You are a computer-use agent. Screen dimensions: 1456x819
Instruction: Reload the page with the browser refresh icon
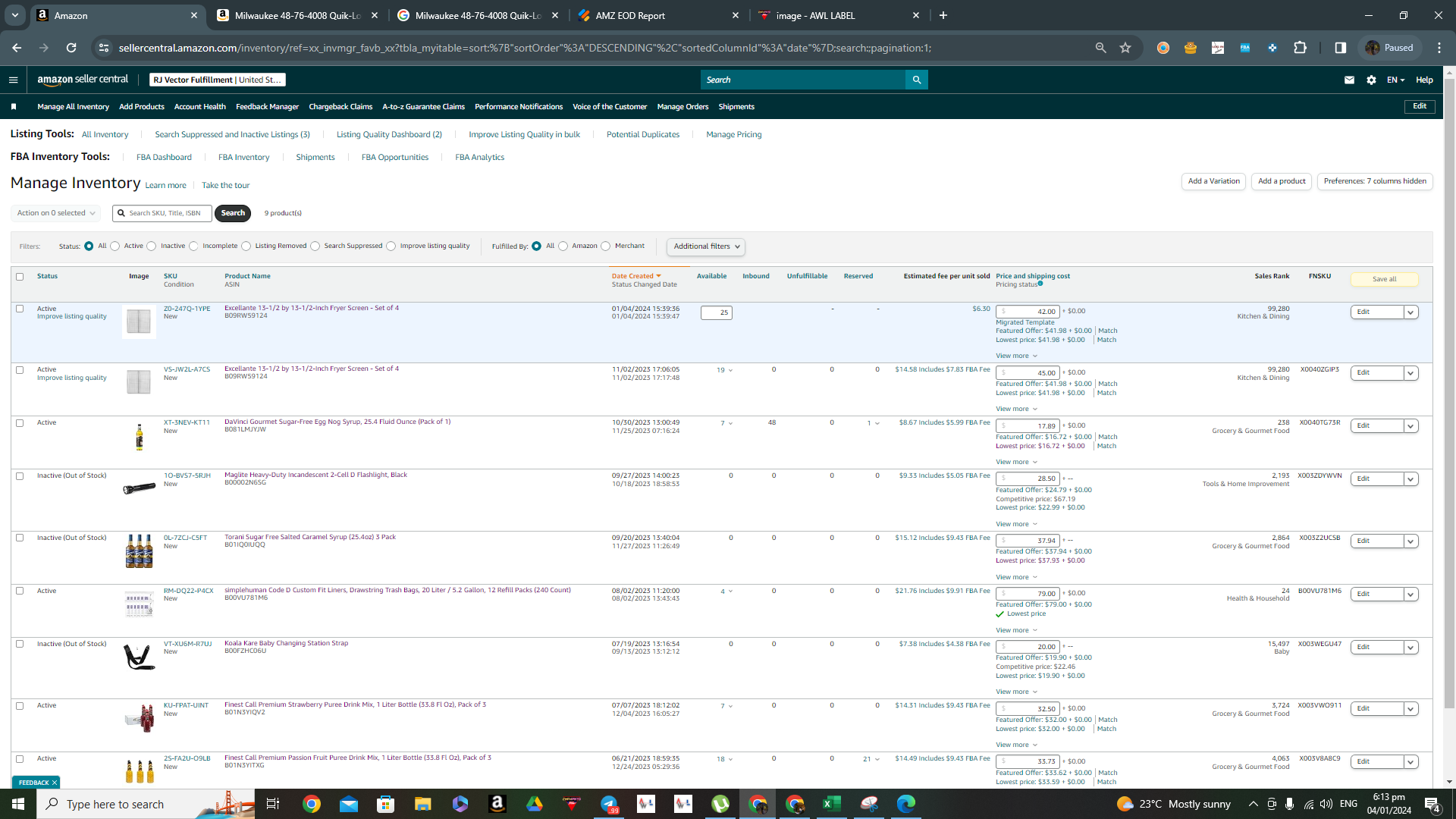(x=71, y=48)
